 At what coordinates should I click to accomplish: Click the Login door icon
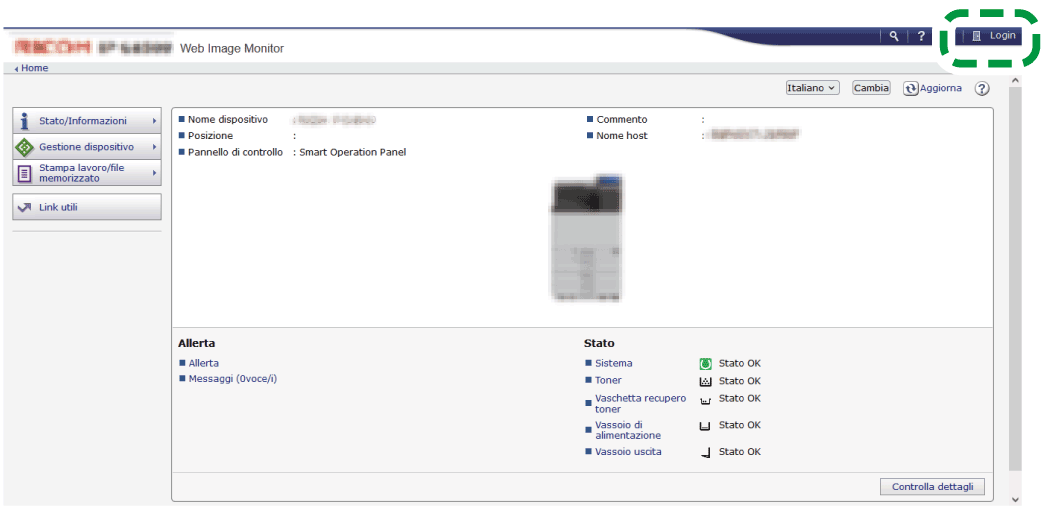(x=977, y=36)
